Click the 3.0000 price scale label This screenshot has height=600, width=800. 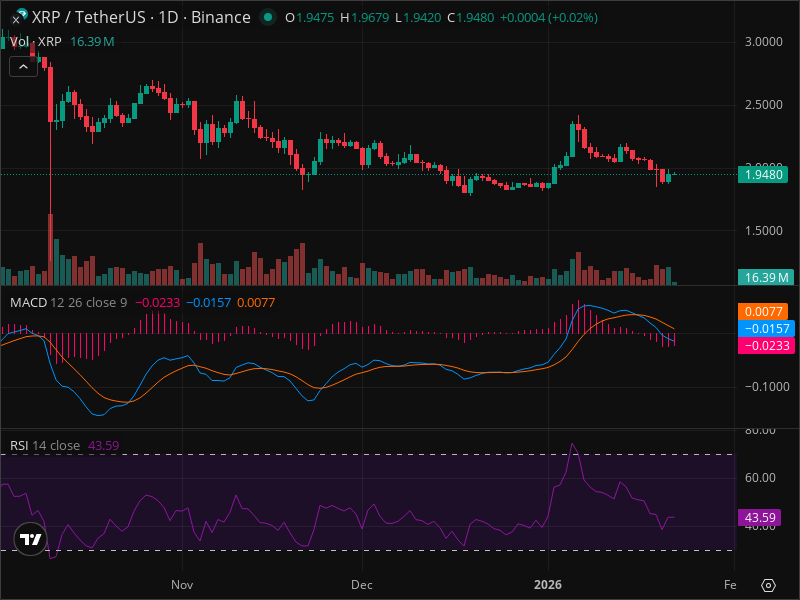(x=763, y=42)
